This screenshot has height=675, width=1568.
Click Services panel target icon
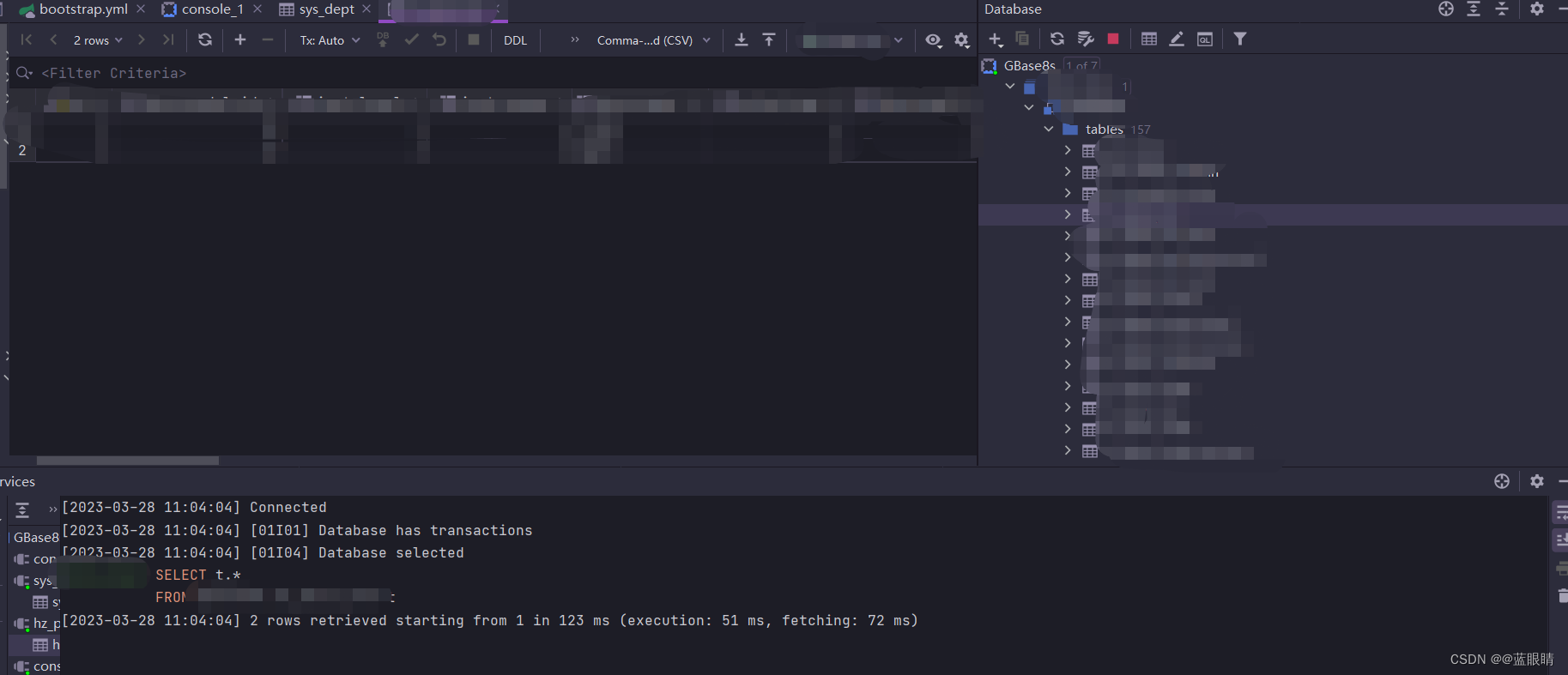pos(1502,481)
